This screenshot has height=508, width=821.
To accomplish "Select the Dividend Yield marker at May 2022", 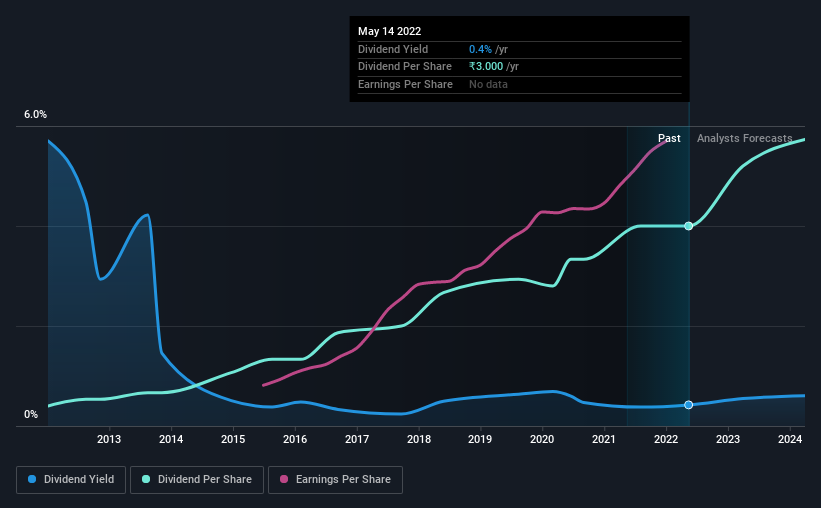I will pos(689,405).
